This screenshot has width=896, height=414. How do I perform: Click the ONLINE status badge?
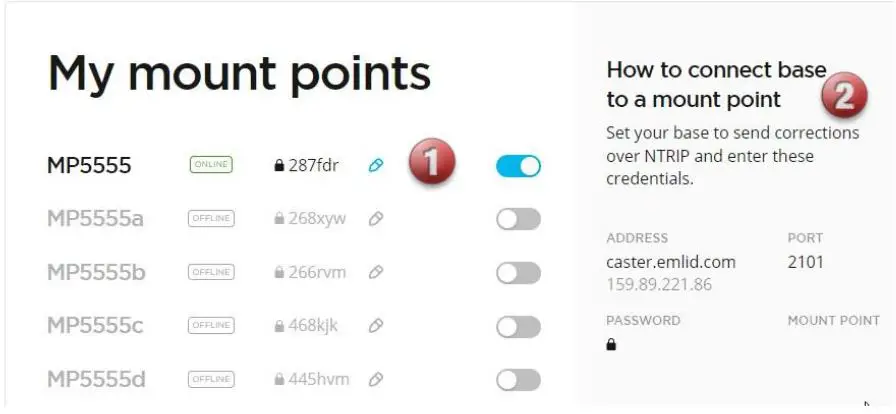(x=210, y=166)
